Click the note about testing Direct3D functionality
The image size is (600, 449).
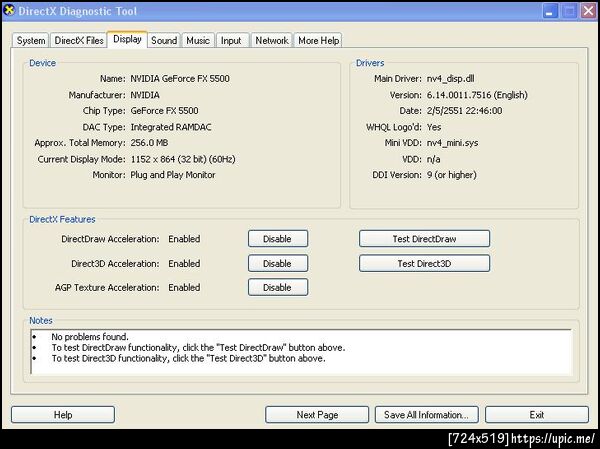click(188, 358)
